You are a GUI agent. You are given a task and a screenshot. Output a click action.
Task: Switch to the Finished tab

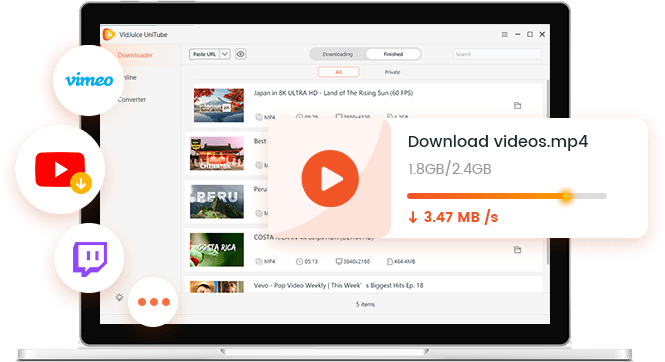tap(393, 54)
